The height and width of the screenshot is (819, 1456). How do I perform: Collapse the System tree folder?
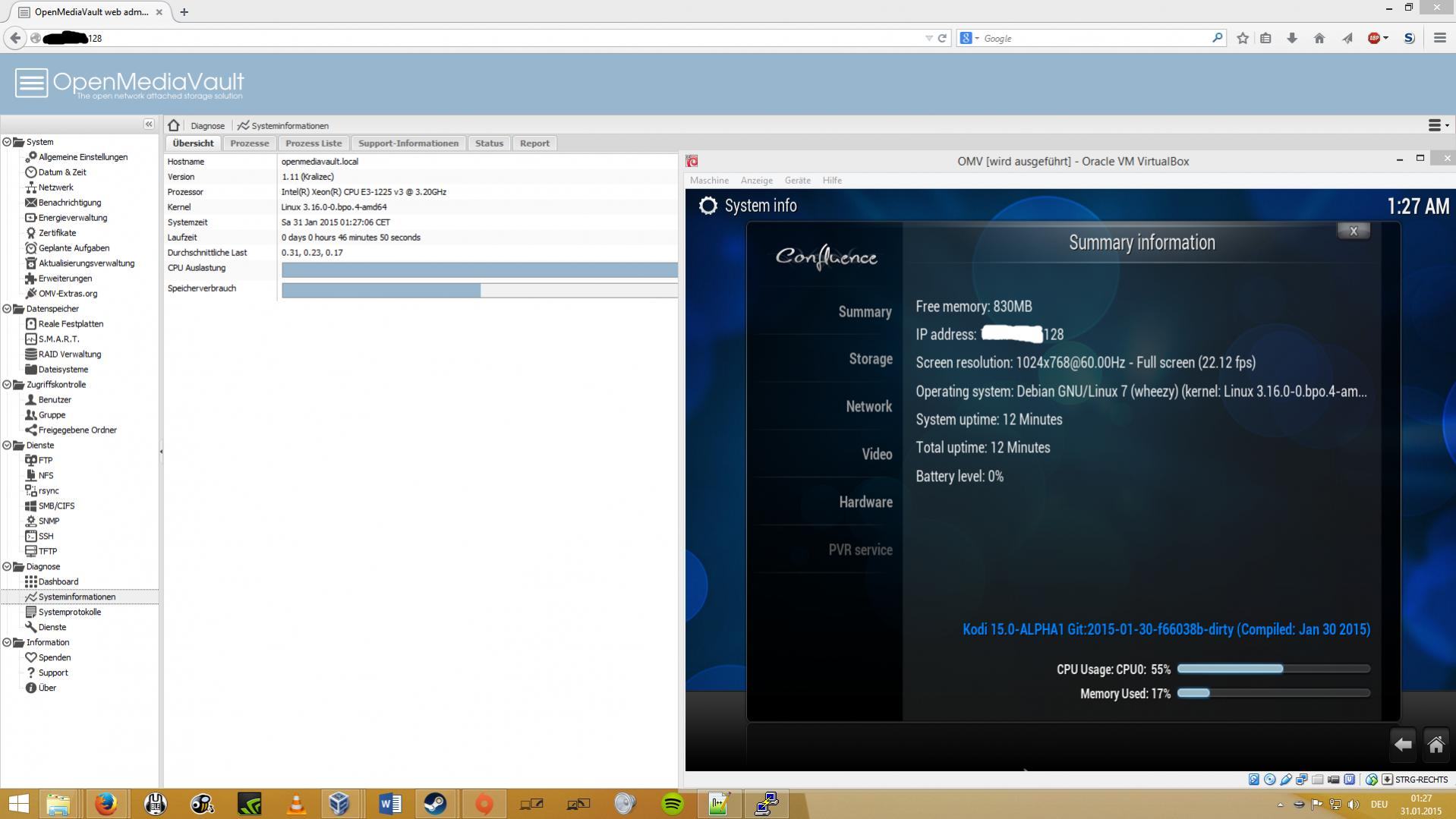(x=7, y=142)
